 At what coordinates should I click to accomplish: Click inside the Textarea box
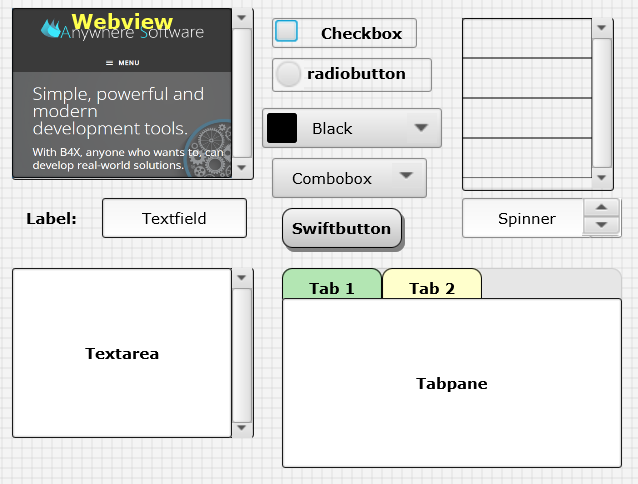point(122,353)
